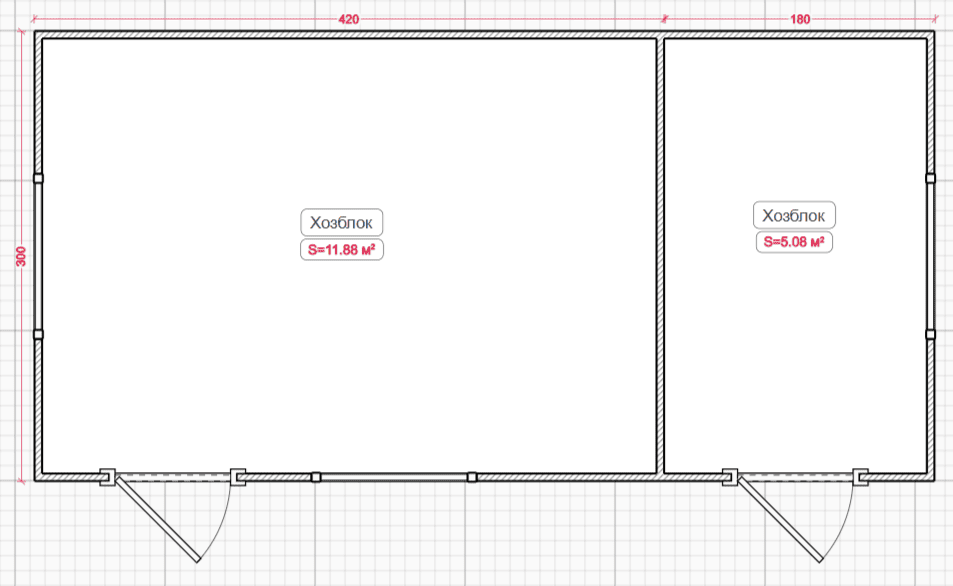Click the S=5.08 м² area label

click(794, 242)
